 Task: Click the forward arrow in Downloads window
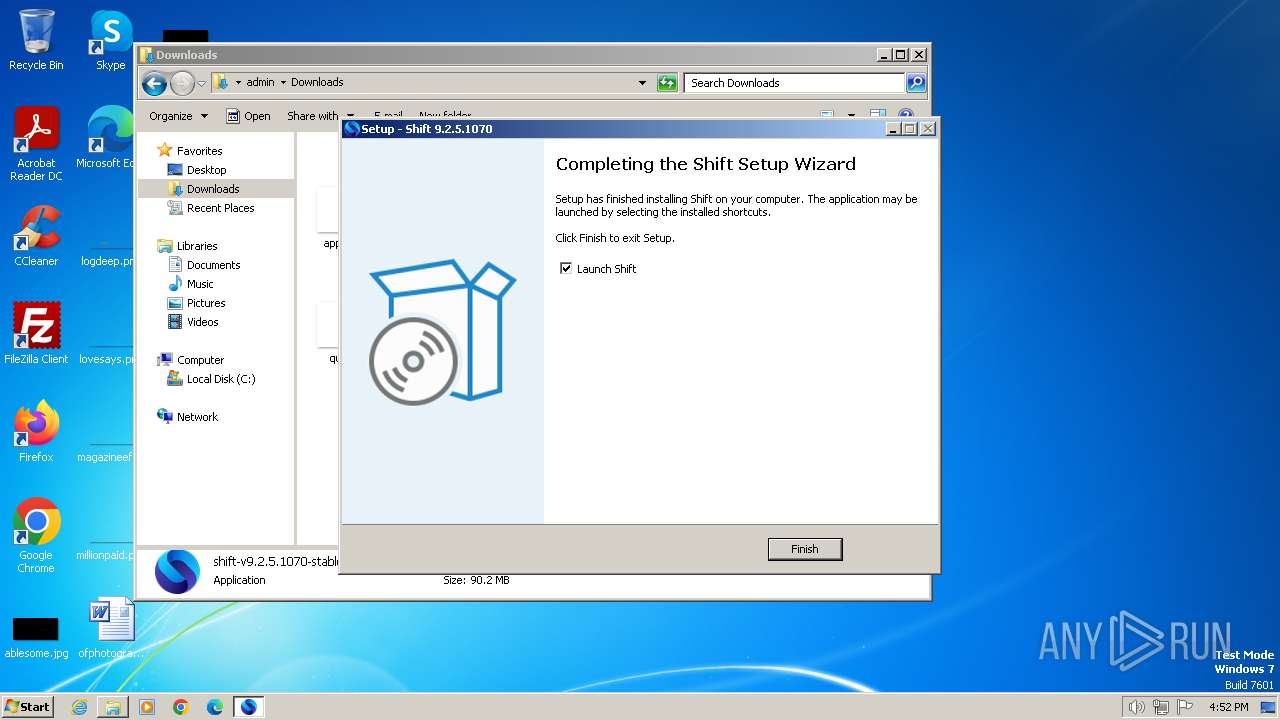click(182, 83)
